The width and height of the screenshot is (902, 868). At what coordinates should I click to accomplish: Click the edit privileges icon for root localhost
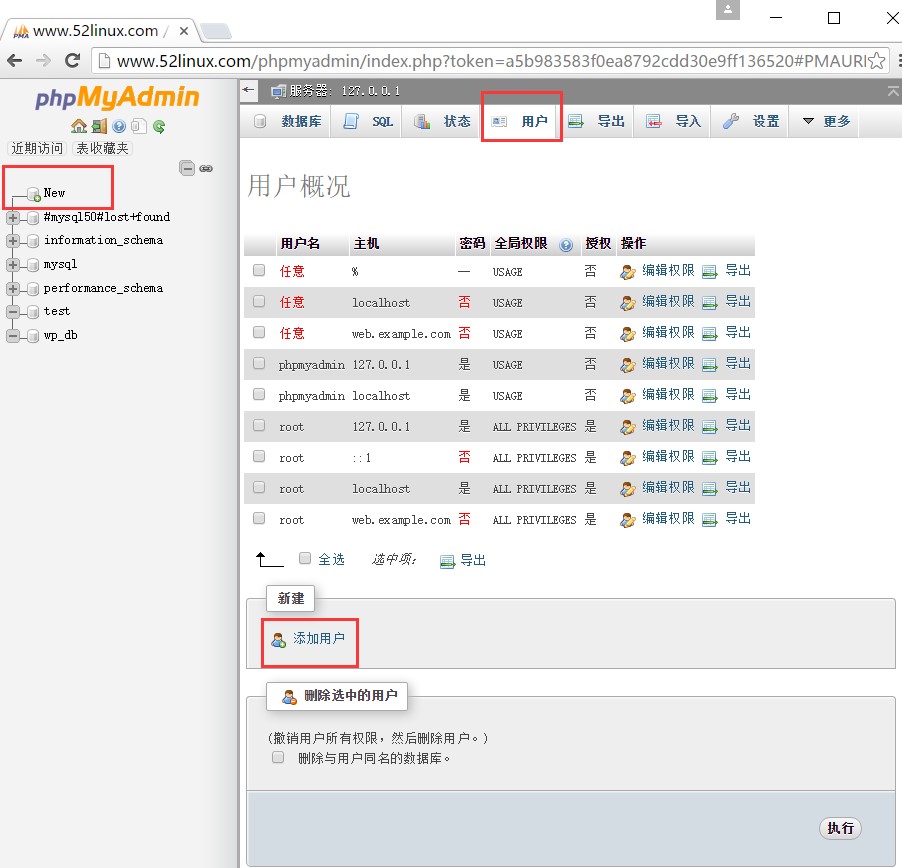coord(628,489)
